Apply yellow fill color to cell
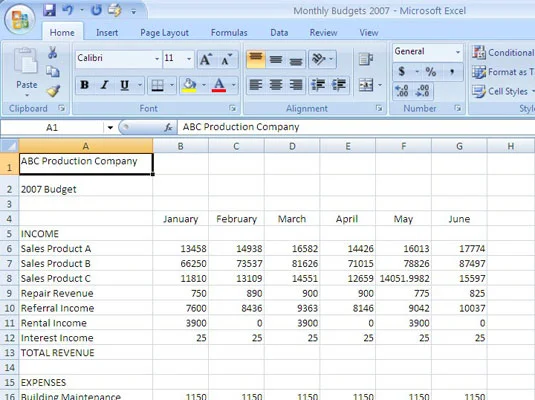 pos(189,85)
